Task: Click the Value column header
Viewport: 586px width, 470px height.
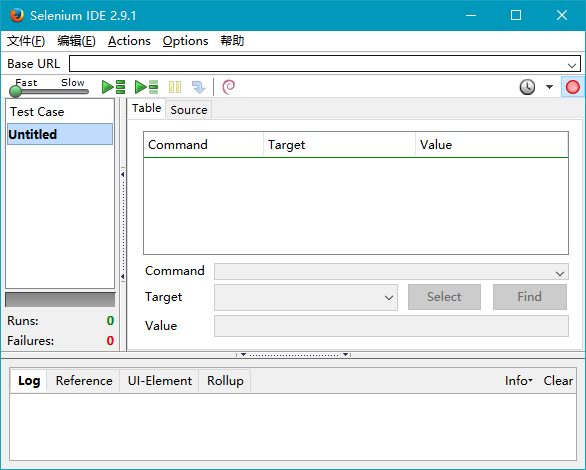Action: click(492, 145)
